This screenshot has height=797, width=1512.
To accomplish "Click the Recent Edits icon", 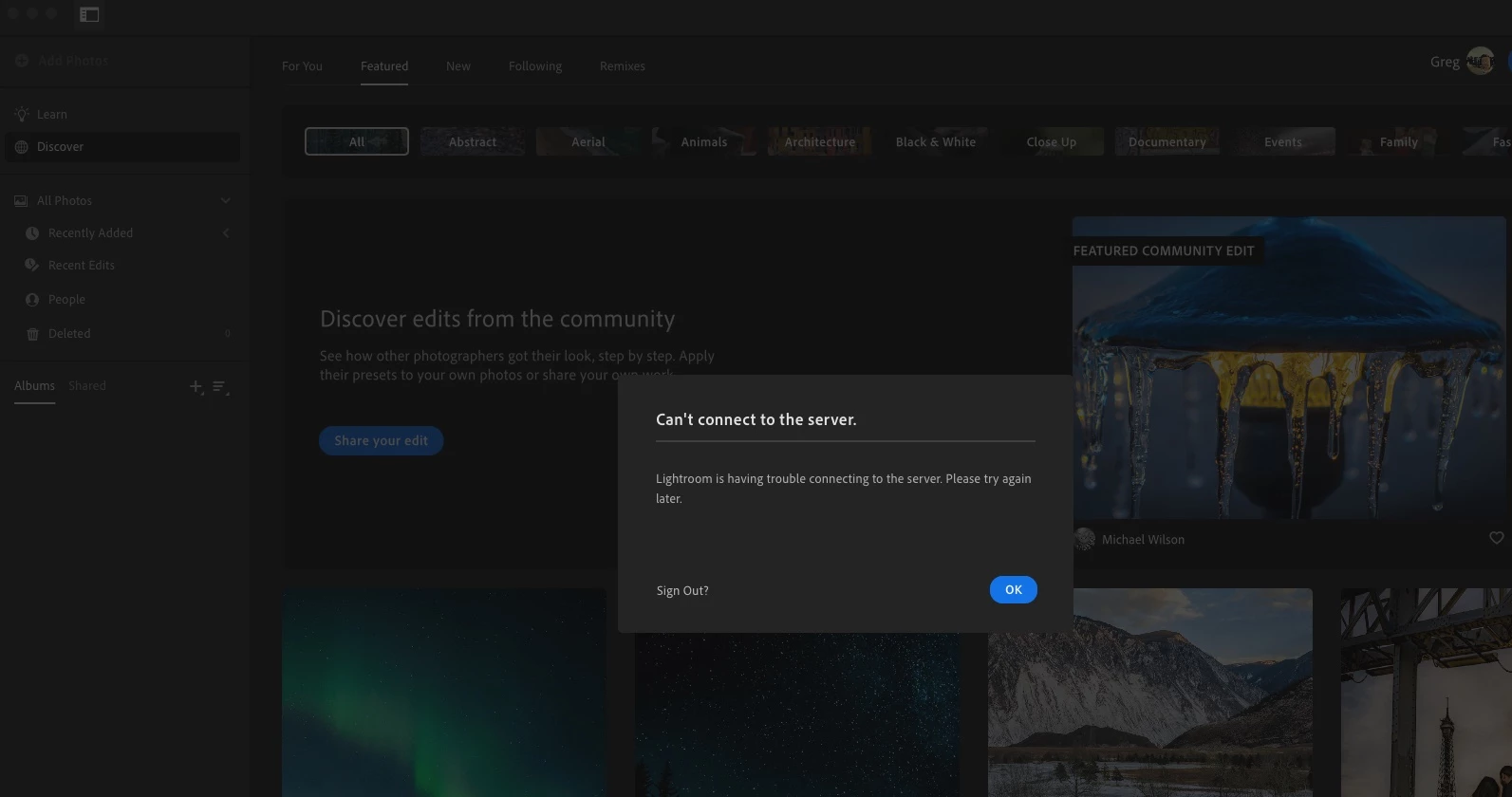I will [x=32, y=265].
